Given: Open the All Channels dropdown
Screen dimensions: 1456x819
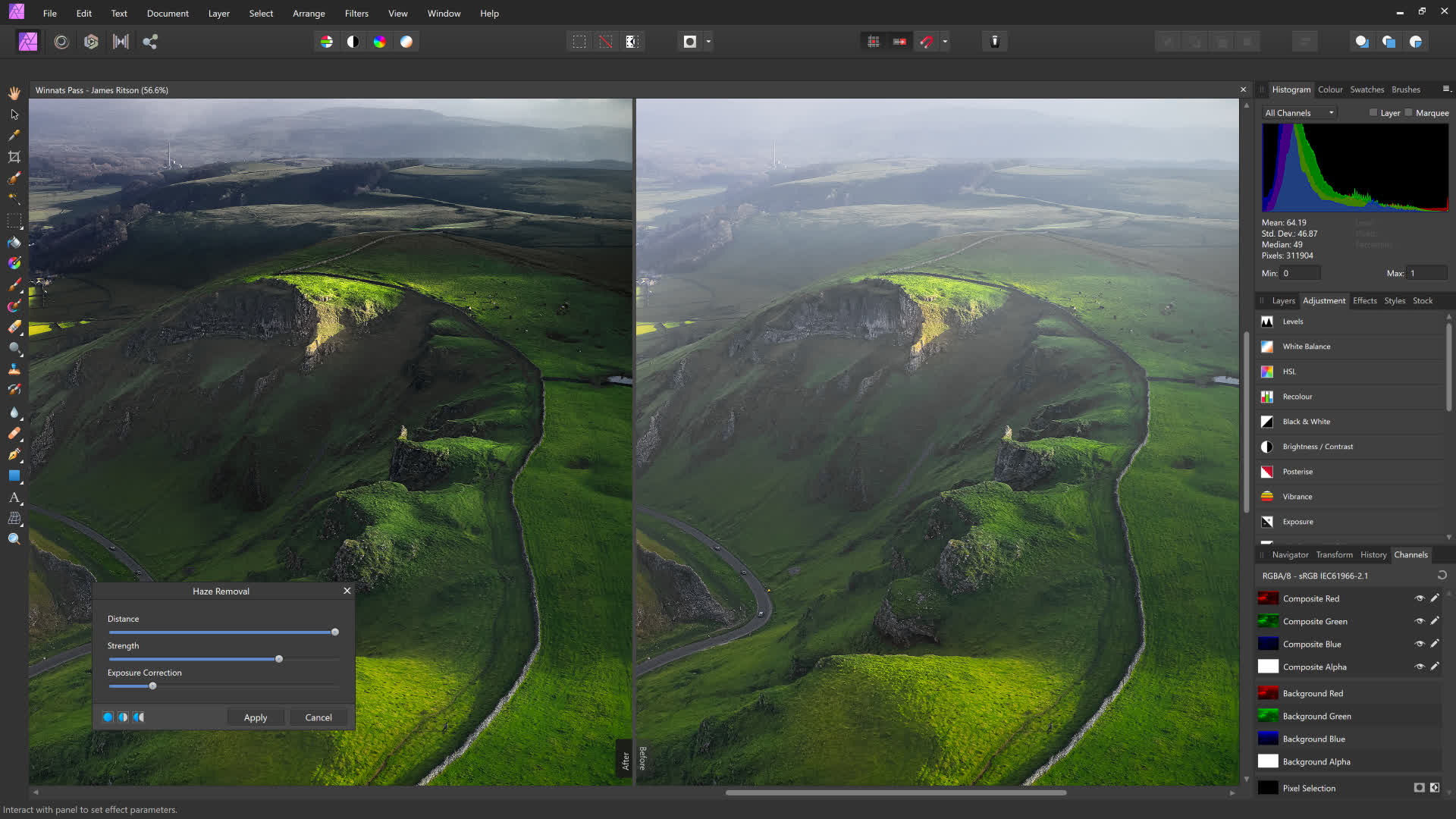Looking at the screenshot, I should 1299,113.
